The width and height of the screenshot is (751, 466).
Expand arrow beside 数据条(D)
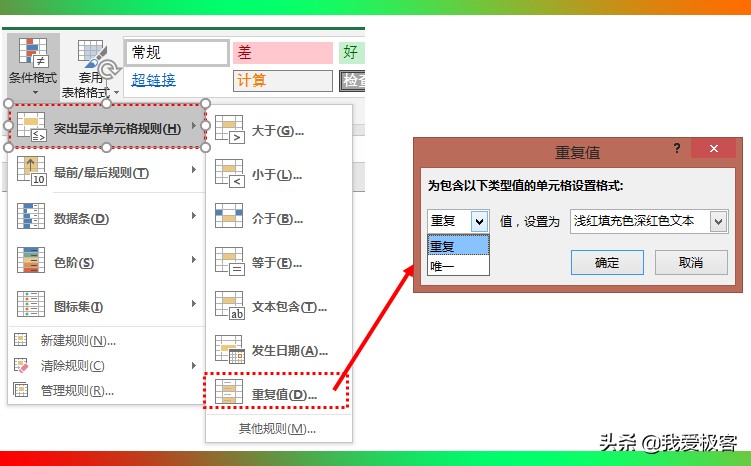(193, 216)
